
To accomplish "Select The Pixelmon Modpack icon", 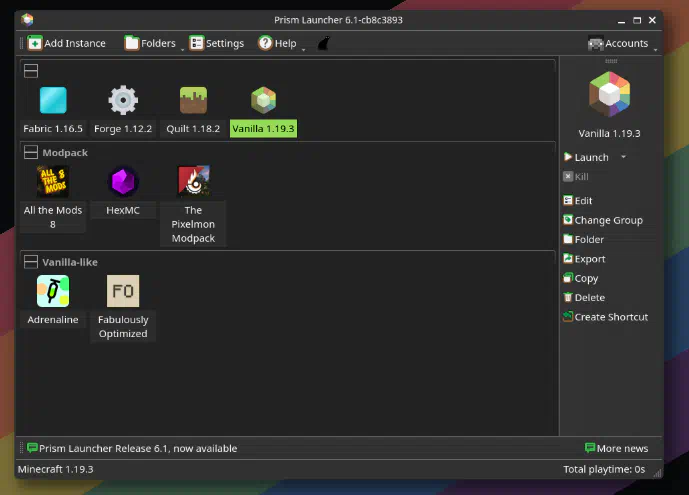I will point(193,181).
